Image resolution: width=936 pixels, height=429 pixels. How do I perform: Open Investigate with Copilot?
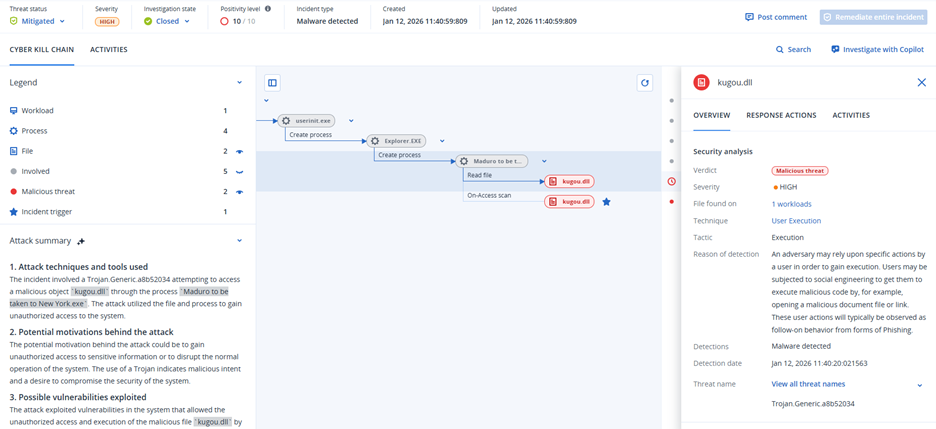(877, 49)
